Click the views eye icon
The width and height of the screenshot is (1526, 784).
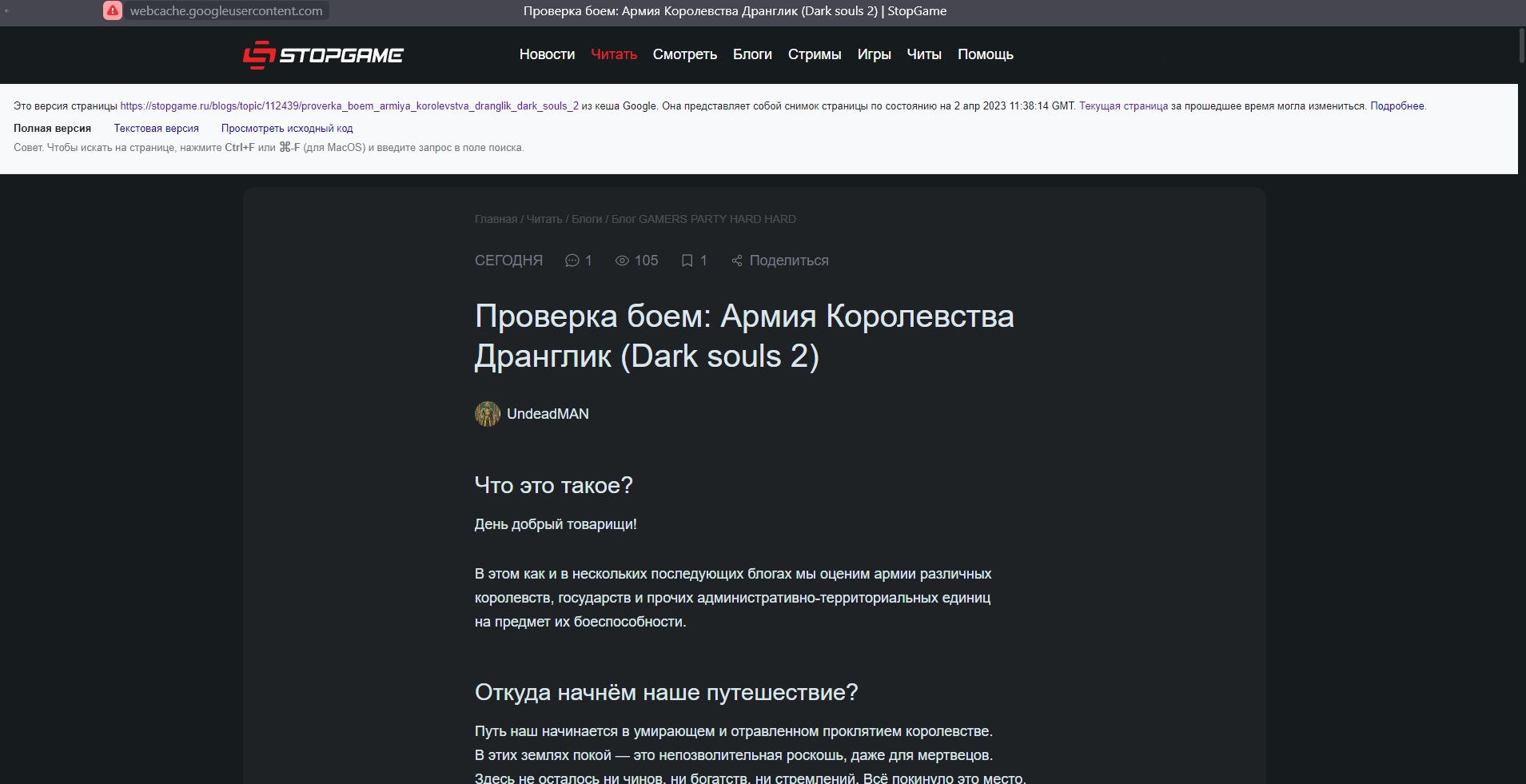point(622,261)
